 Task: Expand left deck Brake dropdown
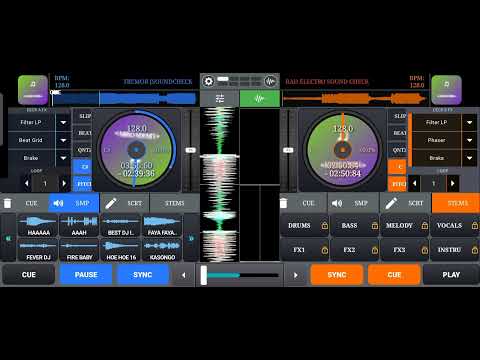(63, 158)
